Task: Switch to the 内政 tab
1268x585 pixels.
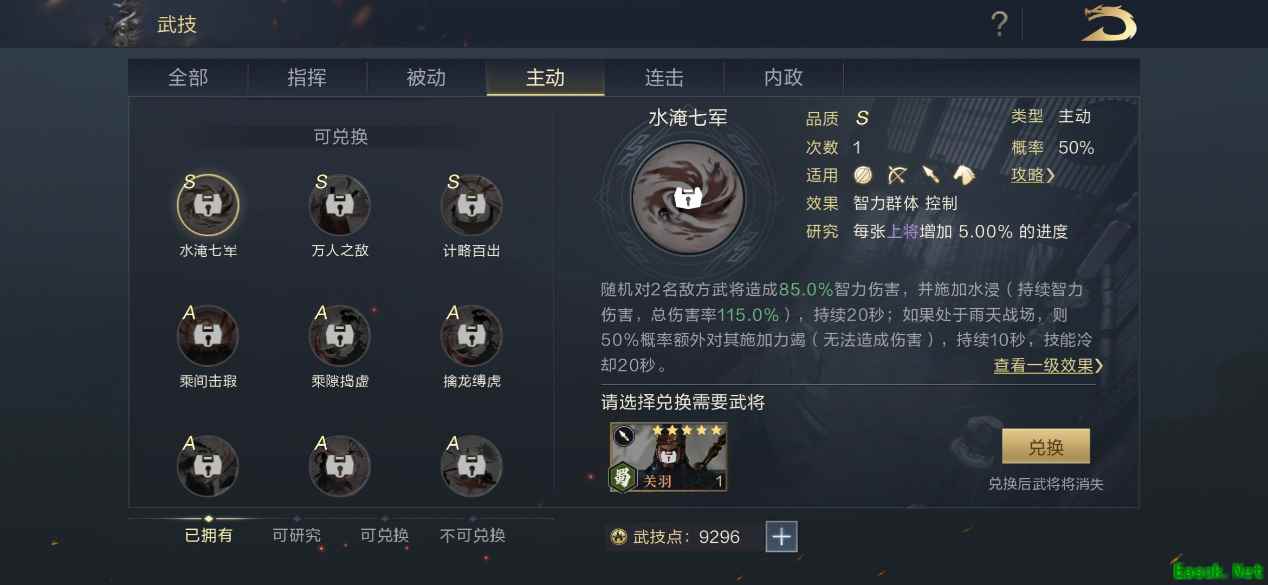Action: [784, 78]
